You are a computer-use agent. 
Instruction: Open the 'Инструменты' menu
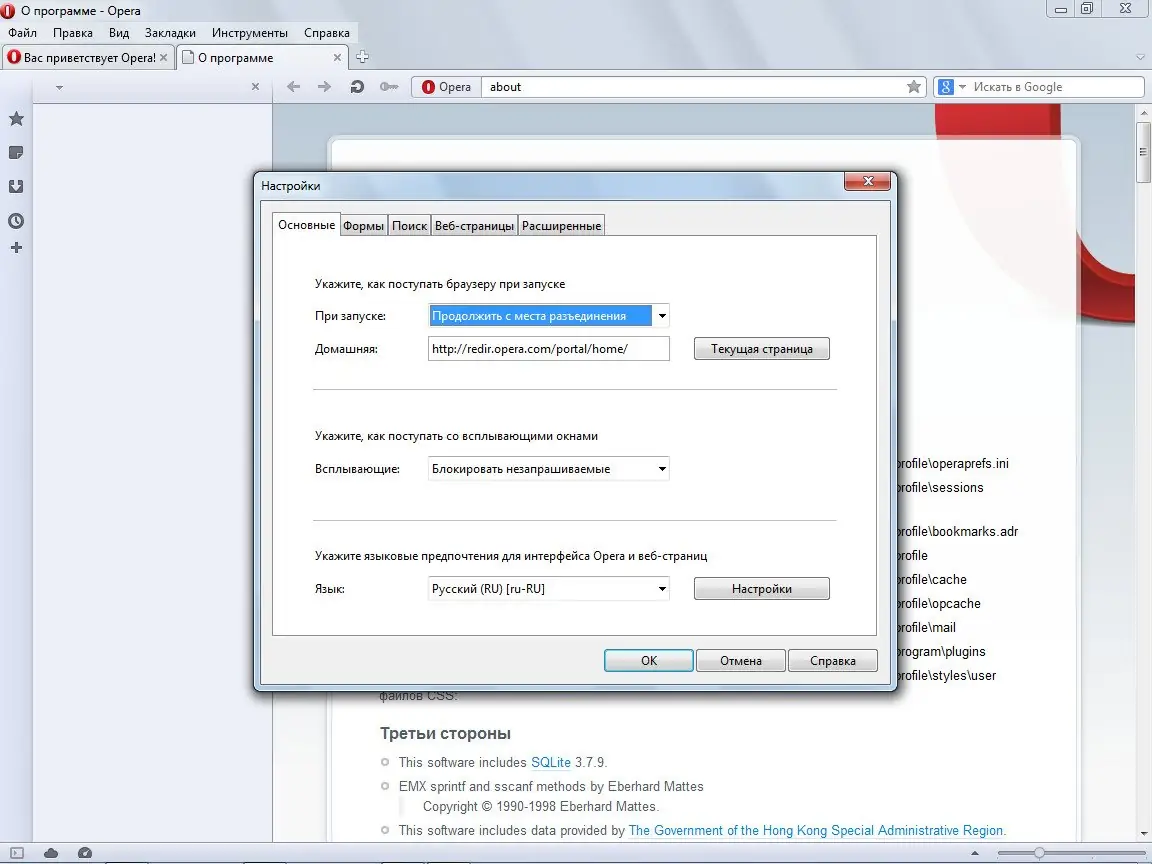(x=250, y=33)
